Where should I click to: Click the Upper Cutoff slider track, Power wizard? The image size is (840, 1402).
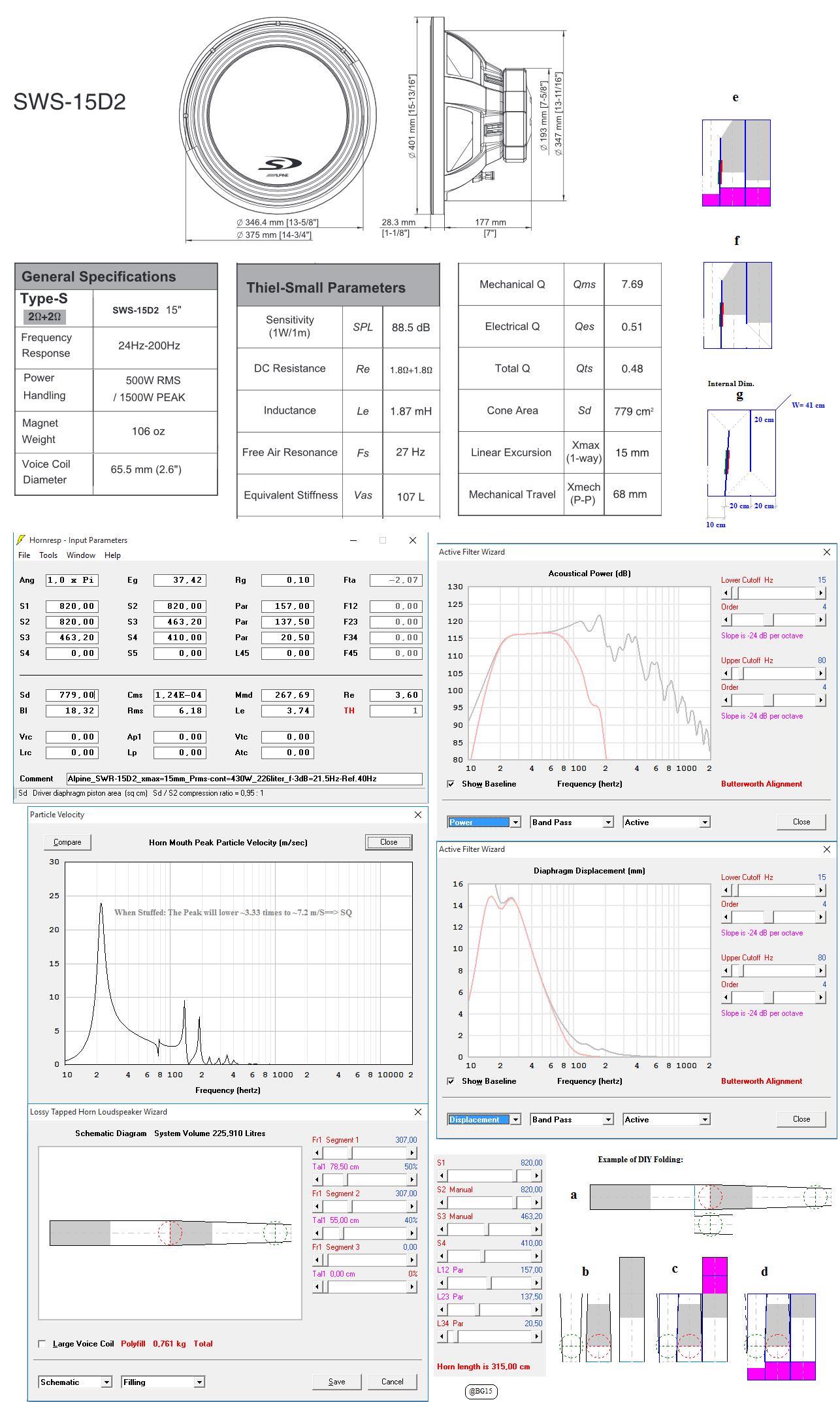pos(774,674)
